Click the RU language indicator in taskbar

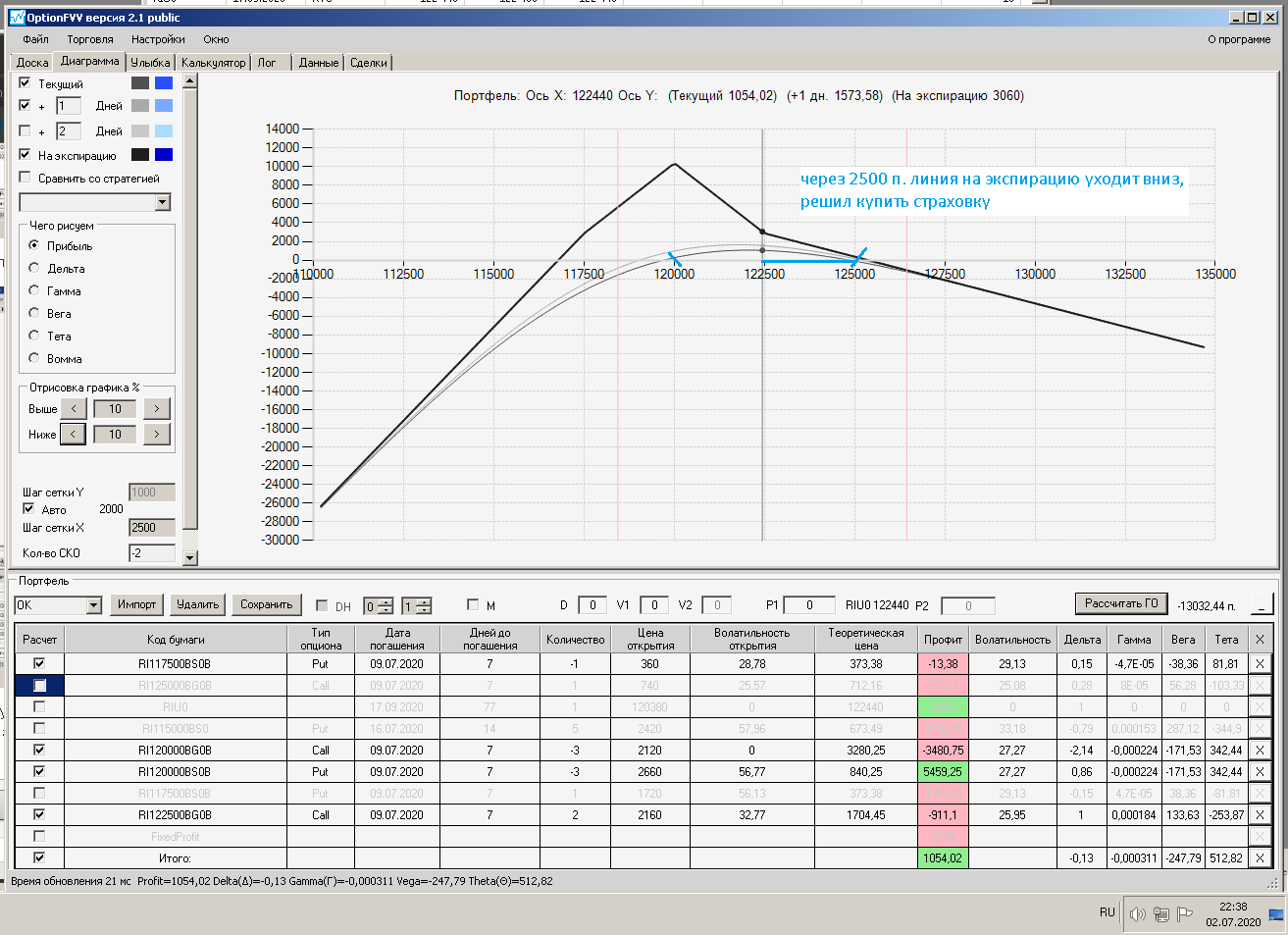1107,912
